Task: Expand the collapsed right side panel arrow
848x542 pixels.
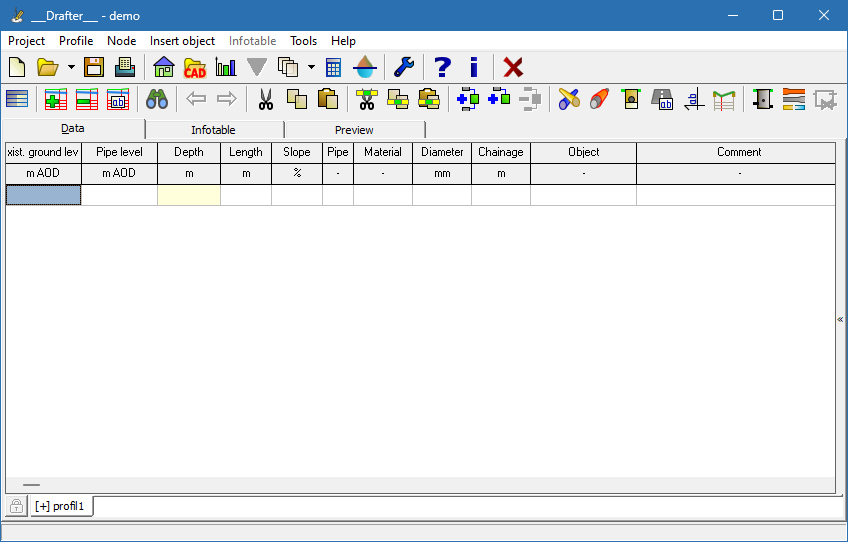Action: [x=840, y=319]
